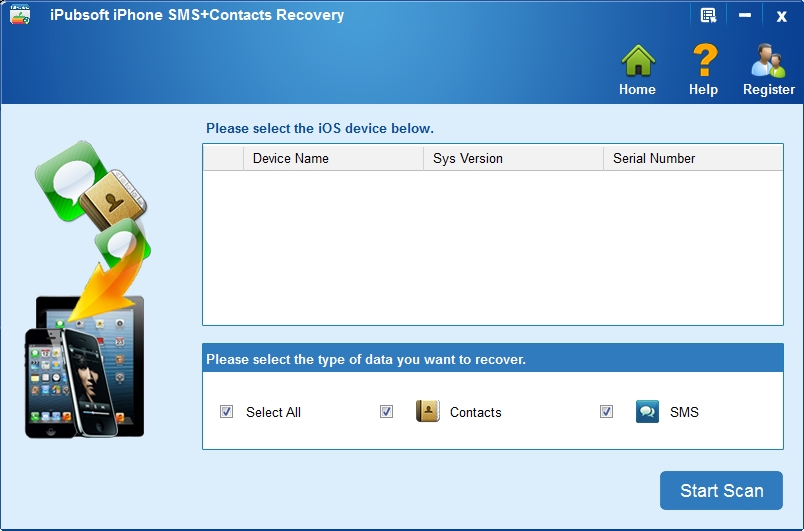Minimize the iPubsoft window
804x531 pixels.
[x=745, y=15]
